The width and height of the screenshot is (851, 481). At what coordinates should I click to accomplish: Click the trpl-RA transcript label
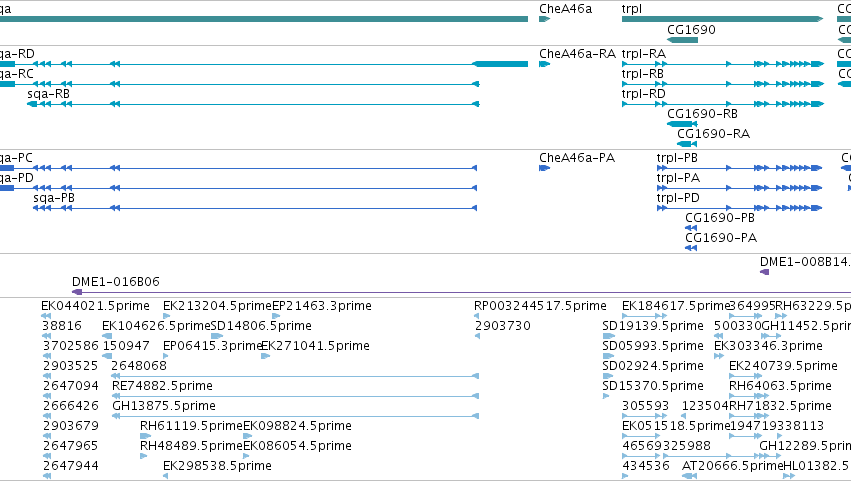point(644,54)
